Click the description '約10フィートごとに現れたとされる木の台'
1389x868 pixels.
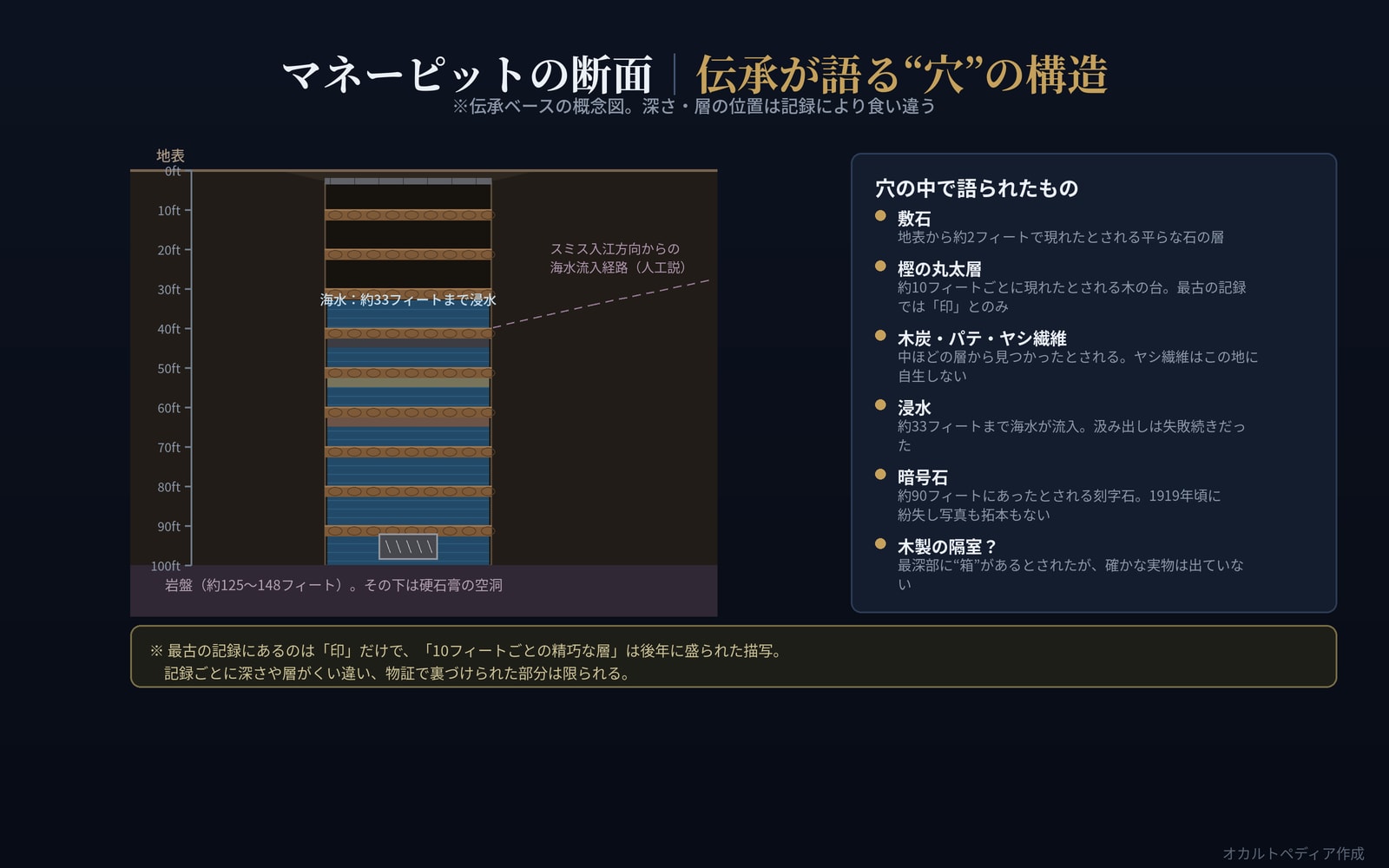click(1072, 297)
